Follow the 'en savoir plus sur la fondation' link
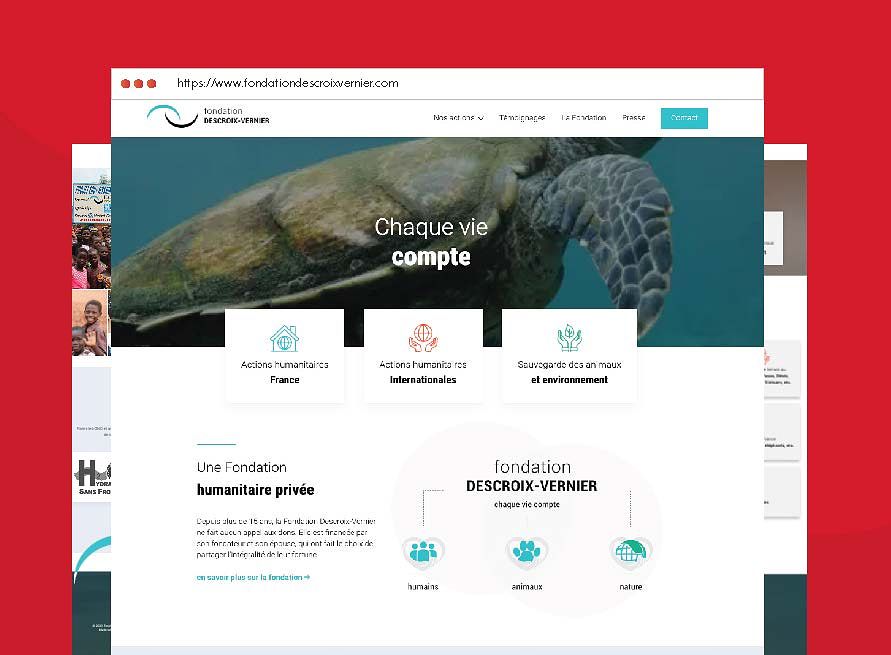 click(x=253, y=577)
